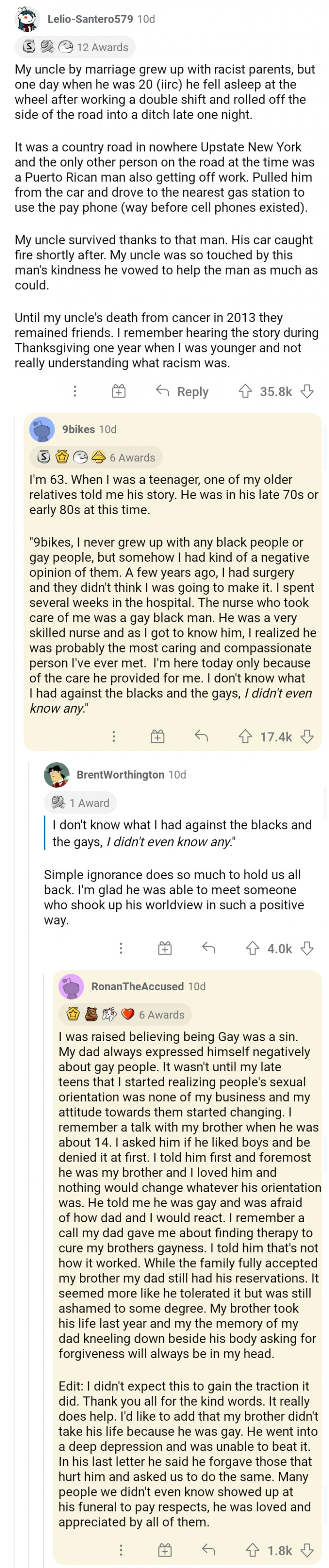The image size is (329, 1568).
Task: Click the gift award icon below the main post
Action: tap(118, 391)
